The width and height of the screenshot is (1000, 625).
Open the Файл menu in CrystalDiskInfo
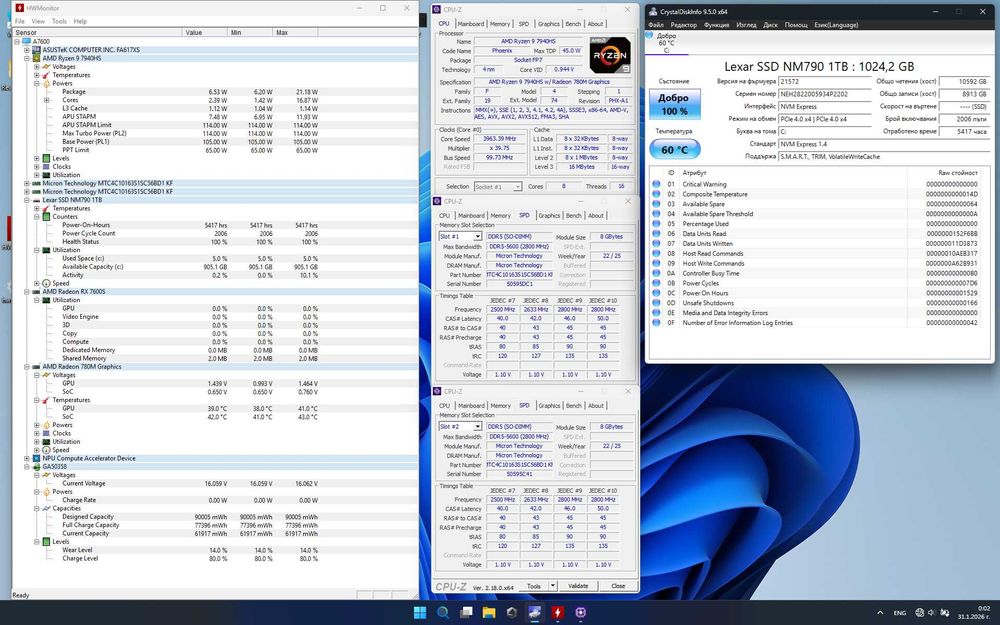656,25
